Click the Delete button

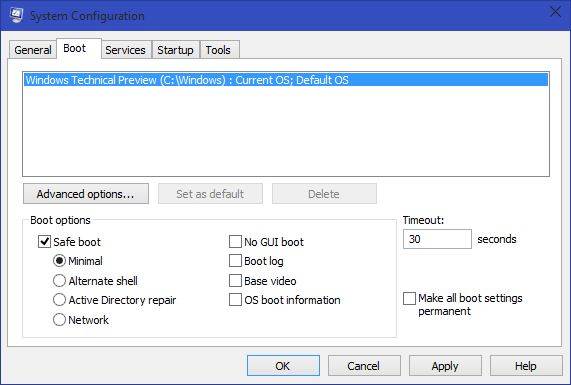click(x=324, y=194)
